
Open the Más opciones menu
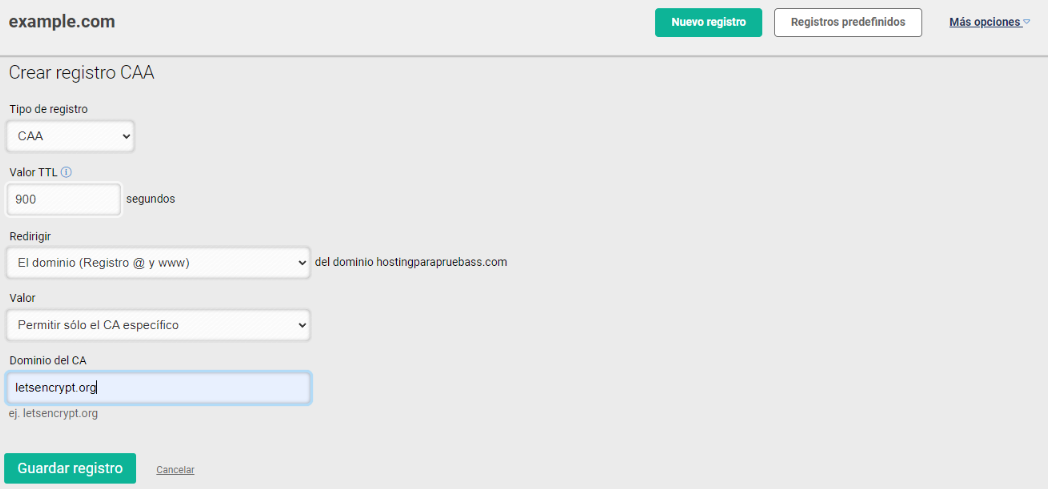point(984,22)
